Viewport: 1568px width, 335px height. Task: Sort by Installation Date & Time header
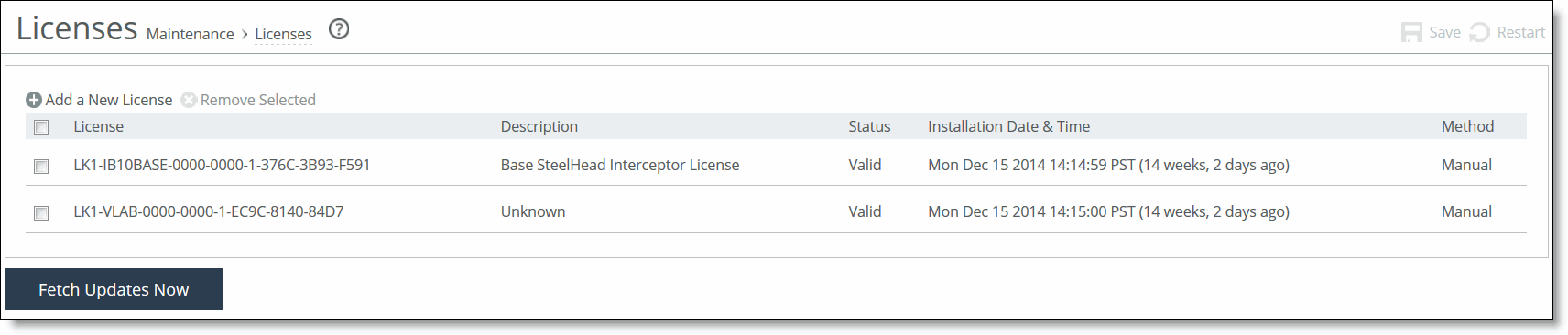(1008, 126)
